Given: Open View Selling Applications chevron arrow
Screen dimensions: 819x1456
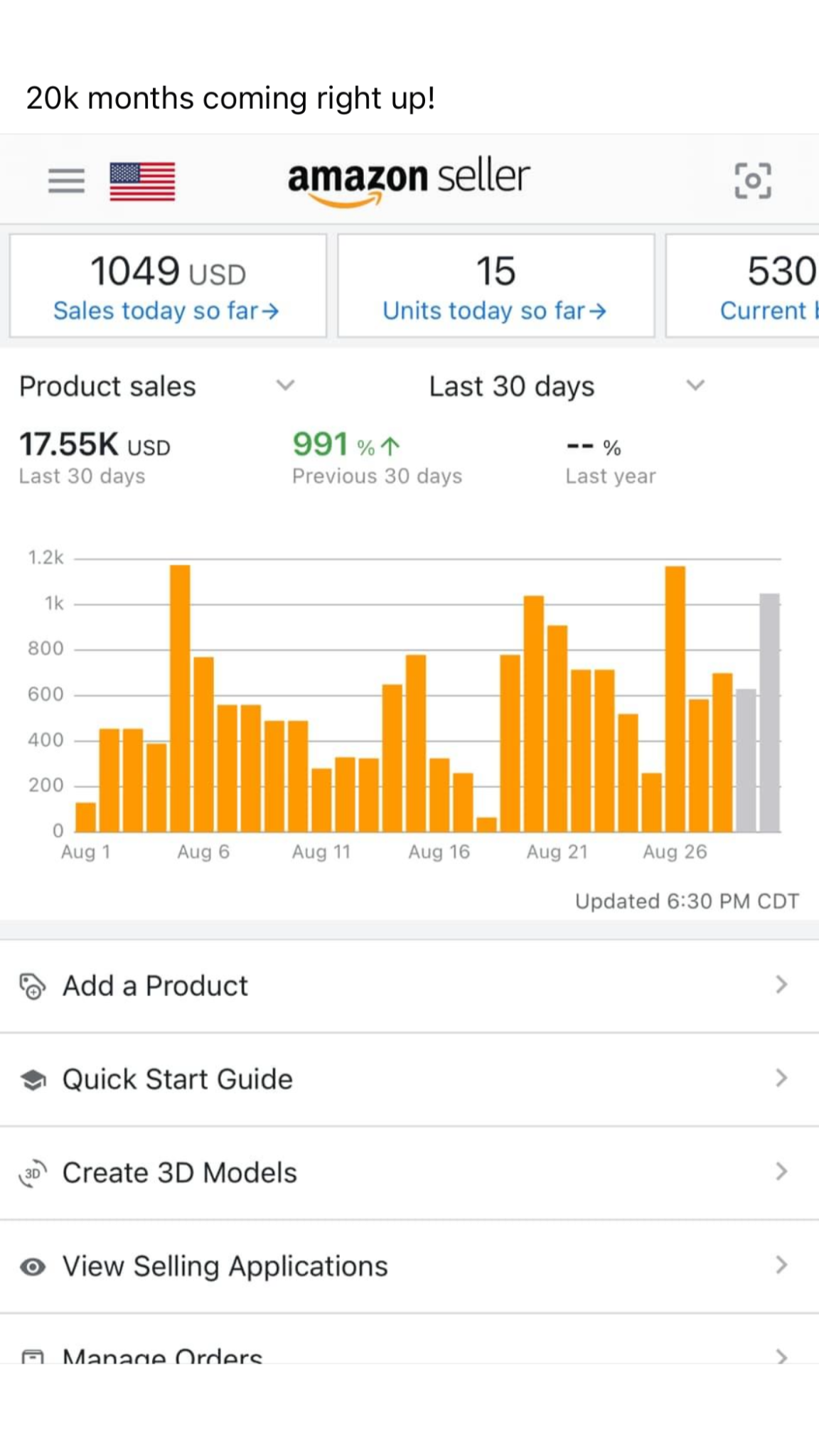Looking at the screenshot, I should tap(781, 1265).
